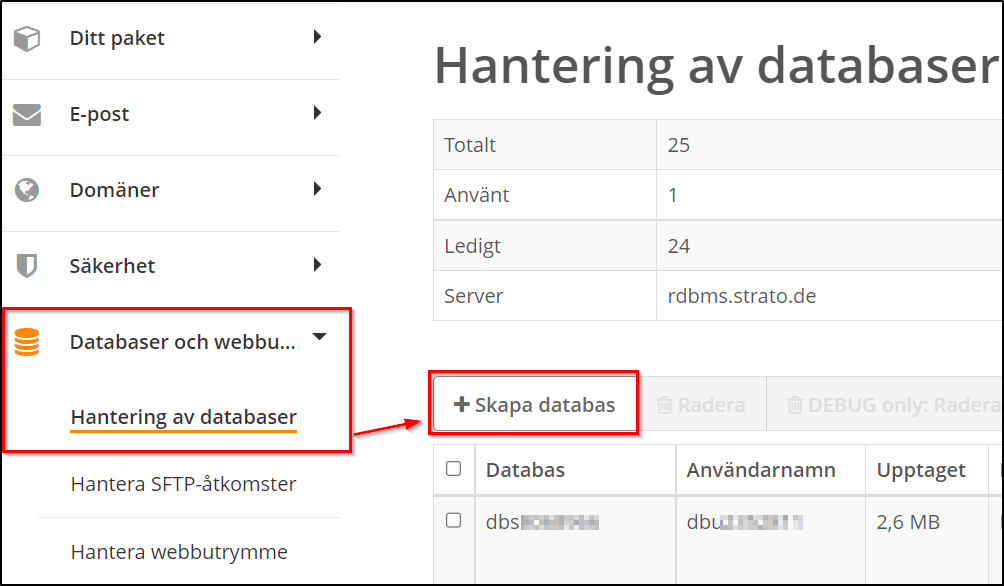Sort by the Upptaget column header
Viewport: 1004px width, 586px height.
921,470
